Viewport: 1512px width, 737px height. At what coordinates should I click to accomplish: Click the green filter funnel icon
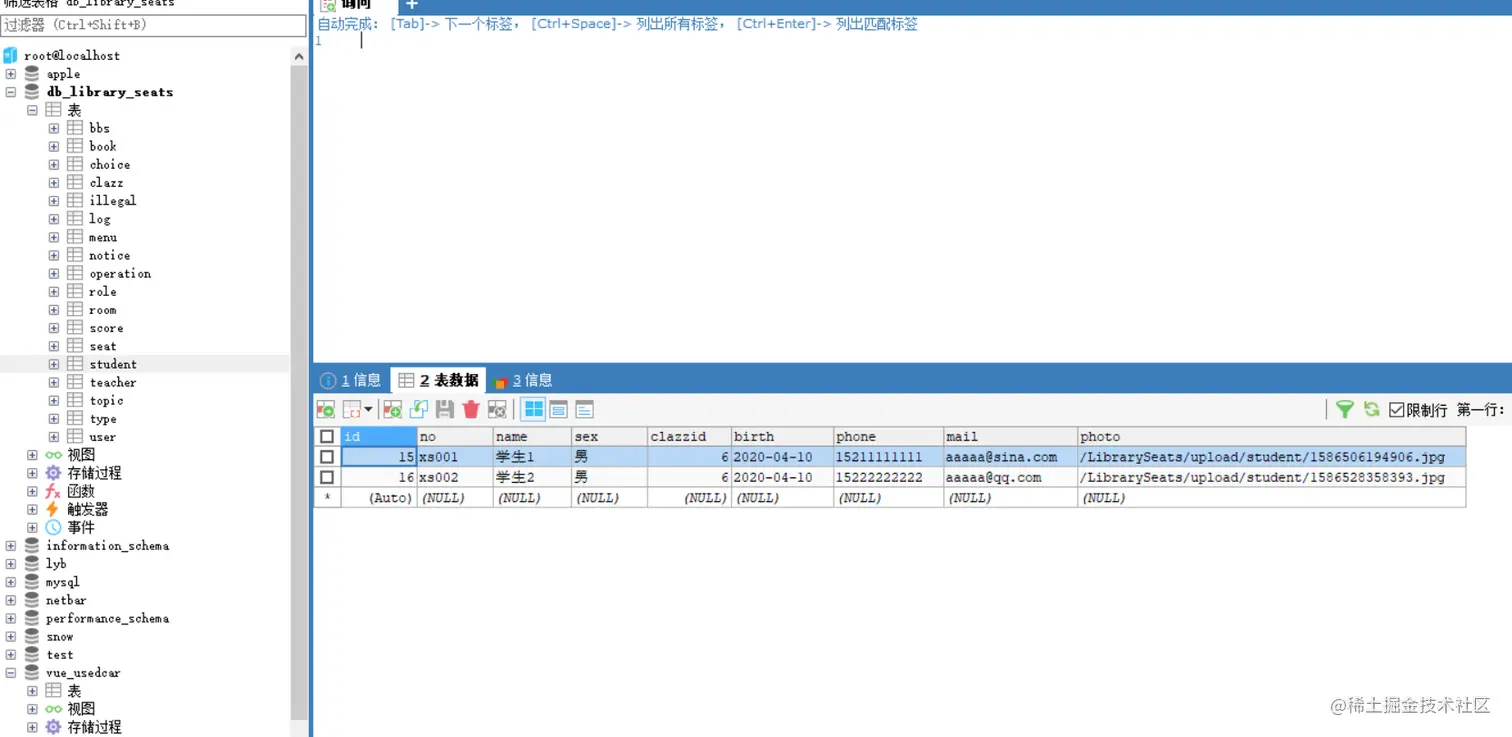1345,409
